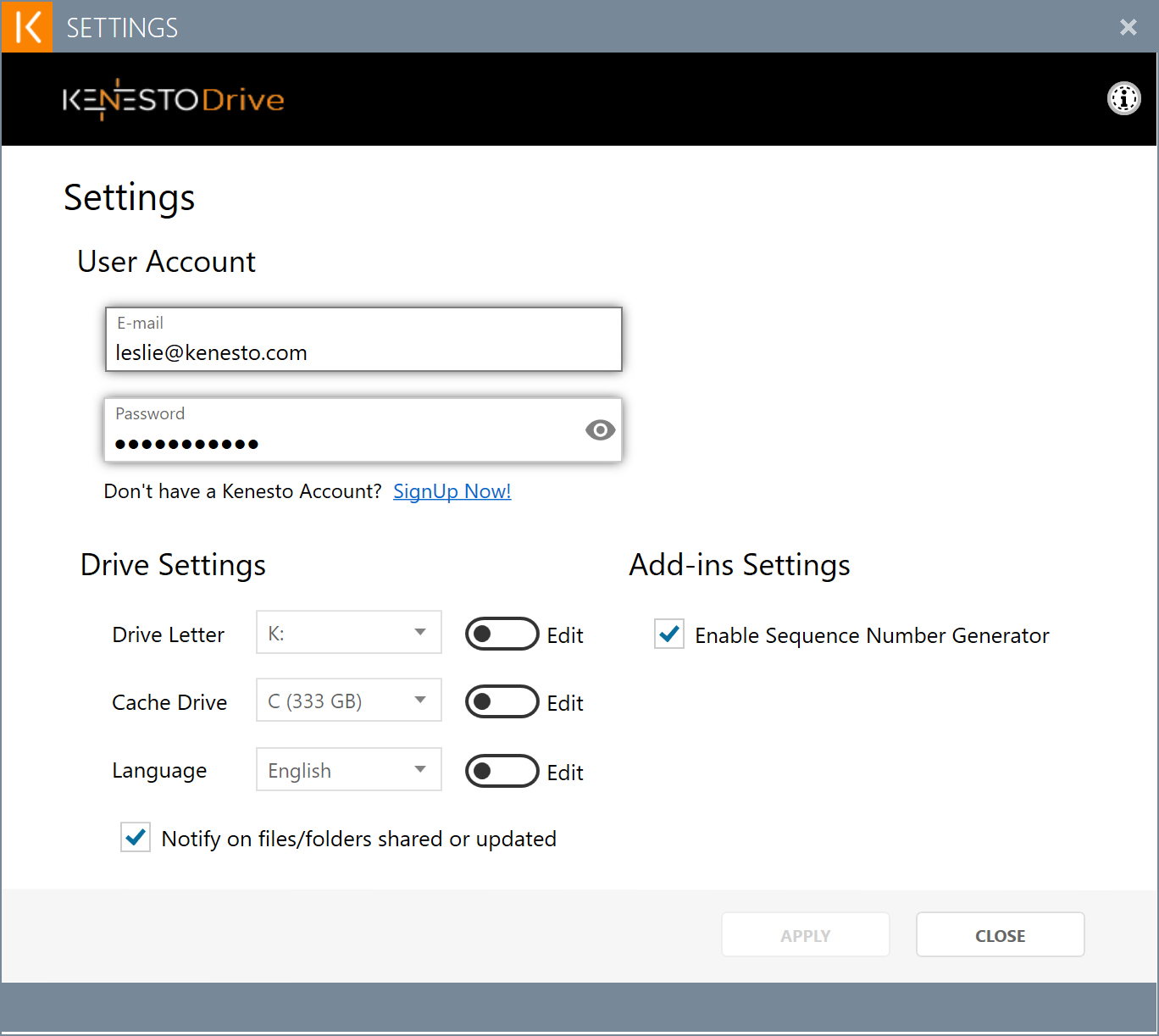Click the SETTINGS title bar text
This screenshot has height=1036, width=1159.
[122, 28]
